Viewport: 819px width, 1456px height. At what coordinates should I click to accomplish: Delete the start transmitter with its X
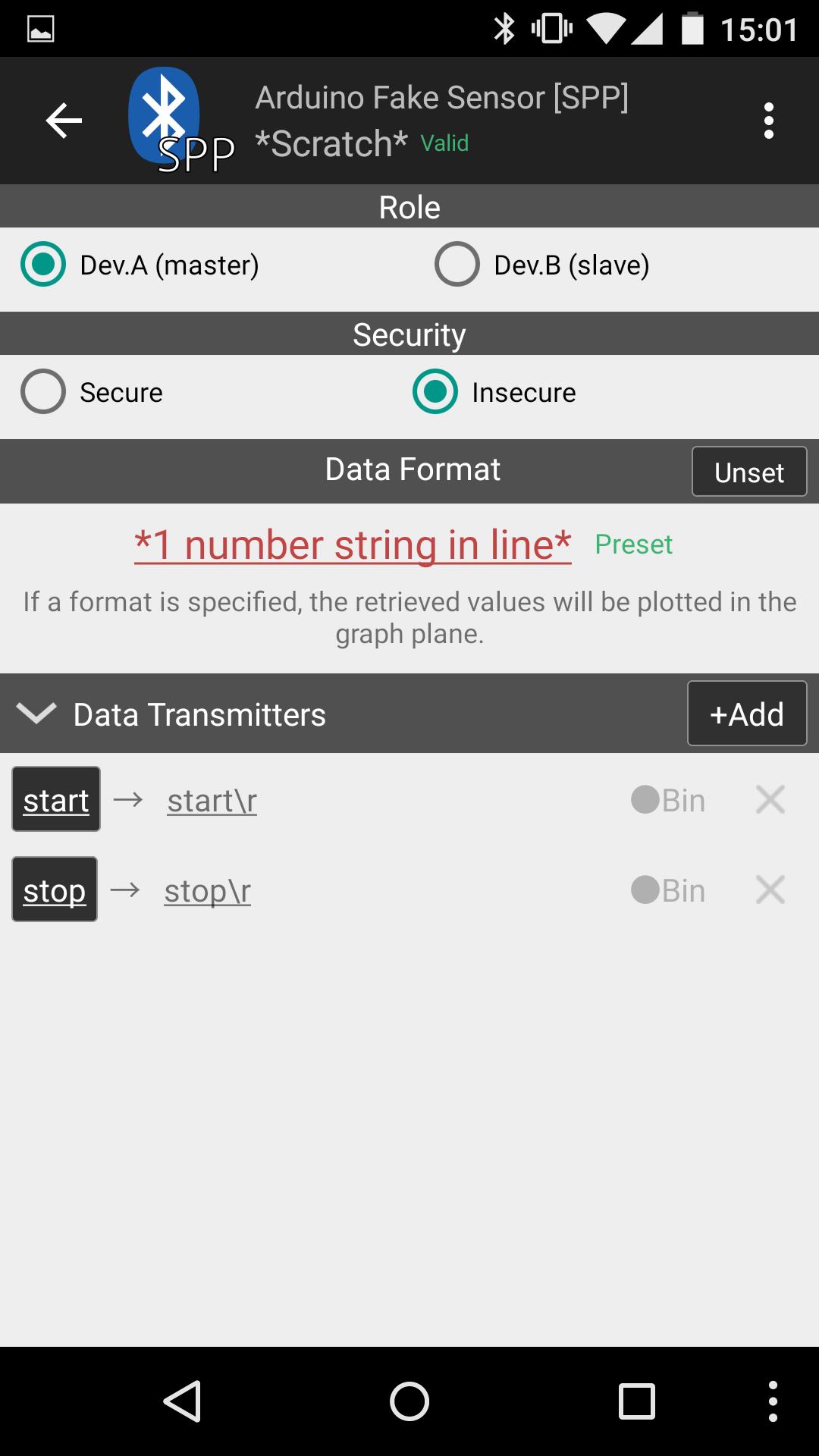tap(770, 799)
